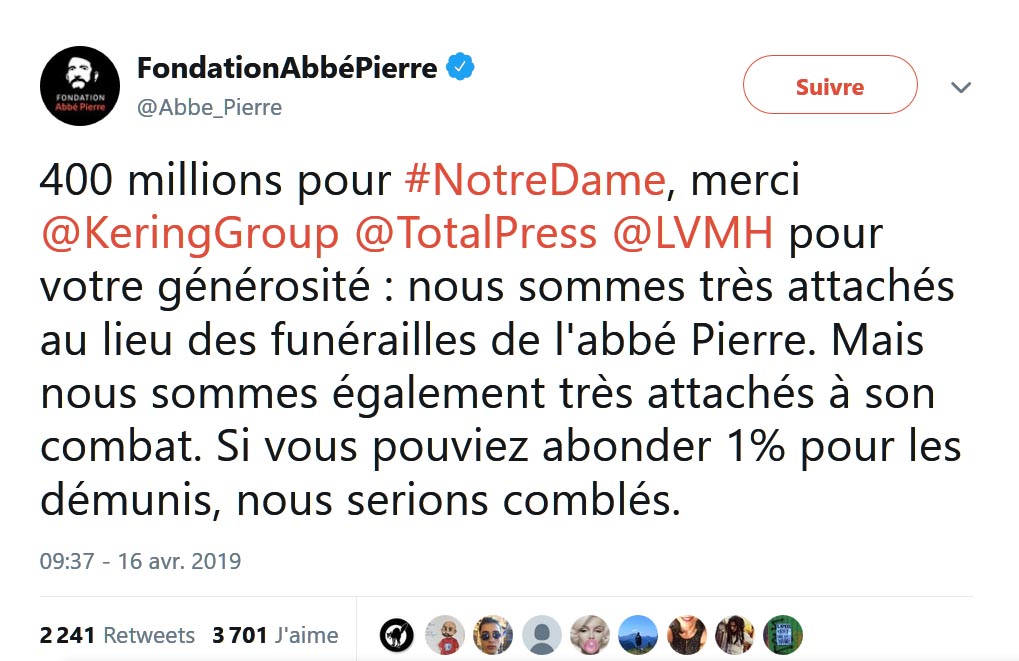Open the green poster liker avatar

pos(783,634)
